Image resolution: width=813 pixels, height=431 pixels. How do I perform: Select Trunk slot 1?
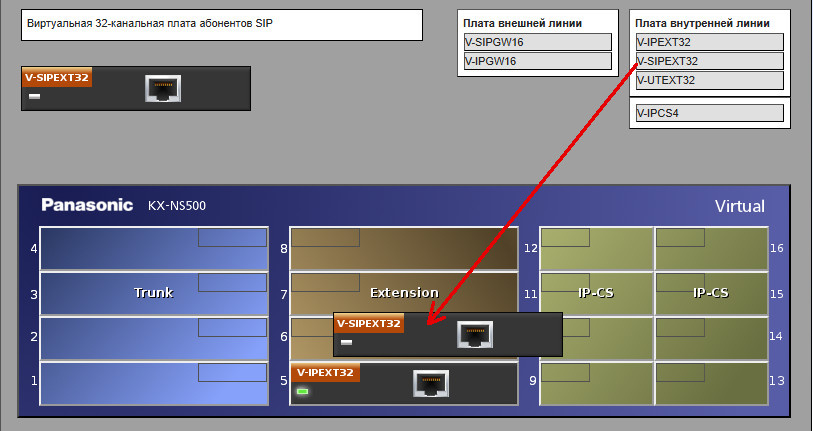click(x=154, y=383)
